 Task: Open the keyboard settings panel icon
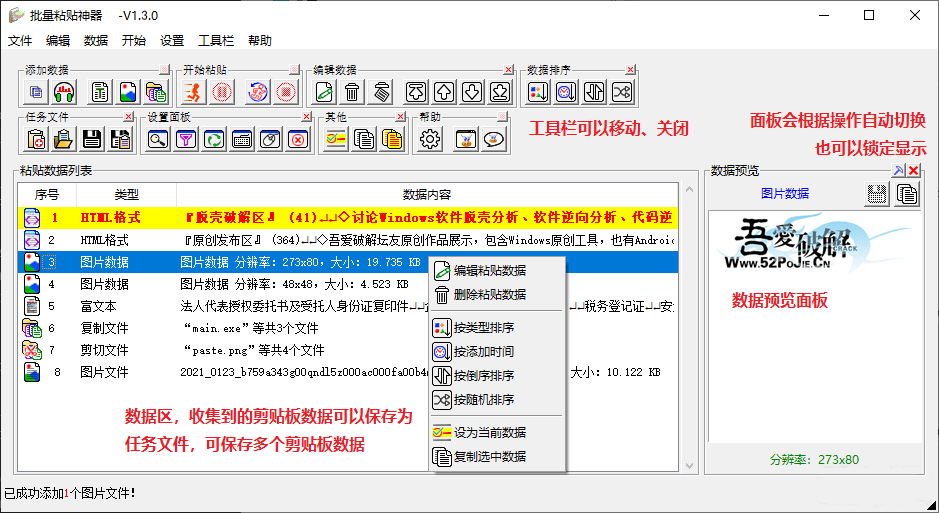[243, 139]
